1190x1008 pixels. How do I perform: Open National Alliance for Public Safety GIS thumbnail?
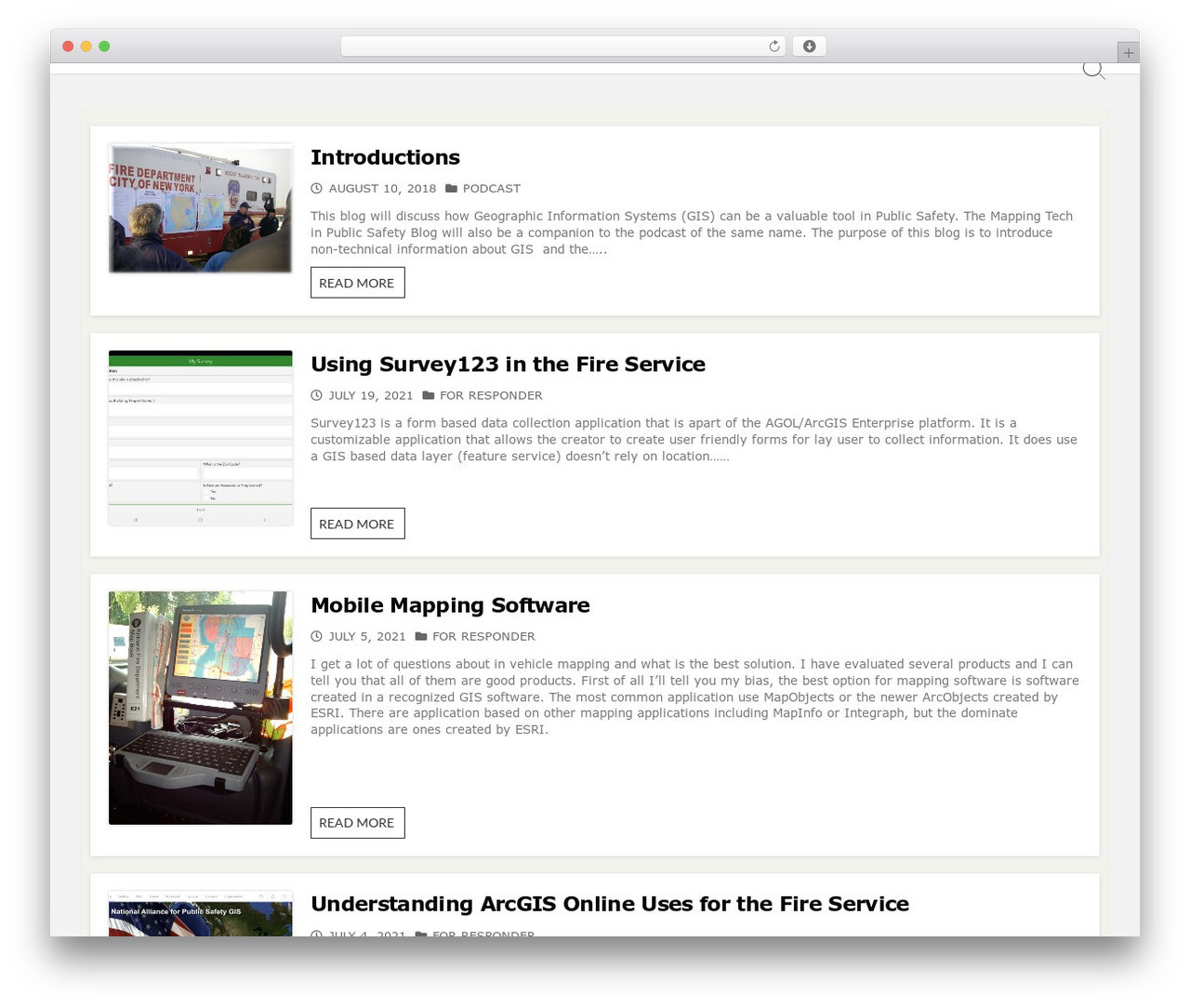(x=200, y=913)
